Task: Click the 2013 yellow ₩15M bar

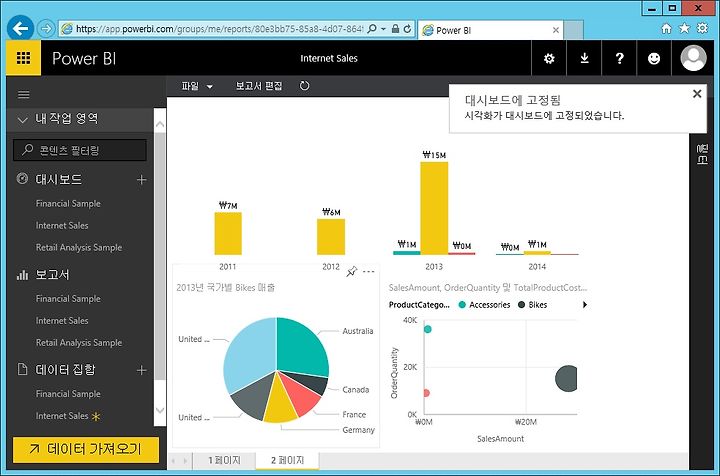Action: 434,208
